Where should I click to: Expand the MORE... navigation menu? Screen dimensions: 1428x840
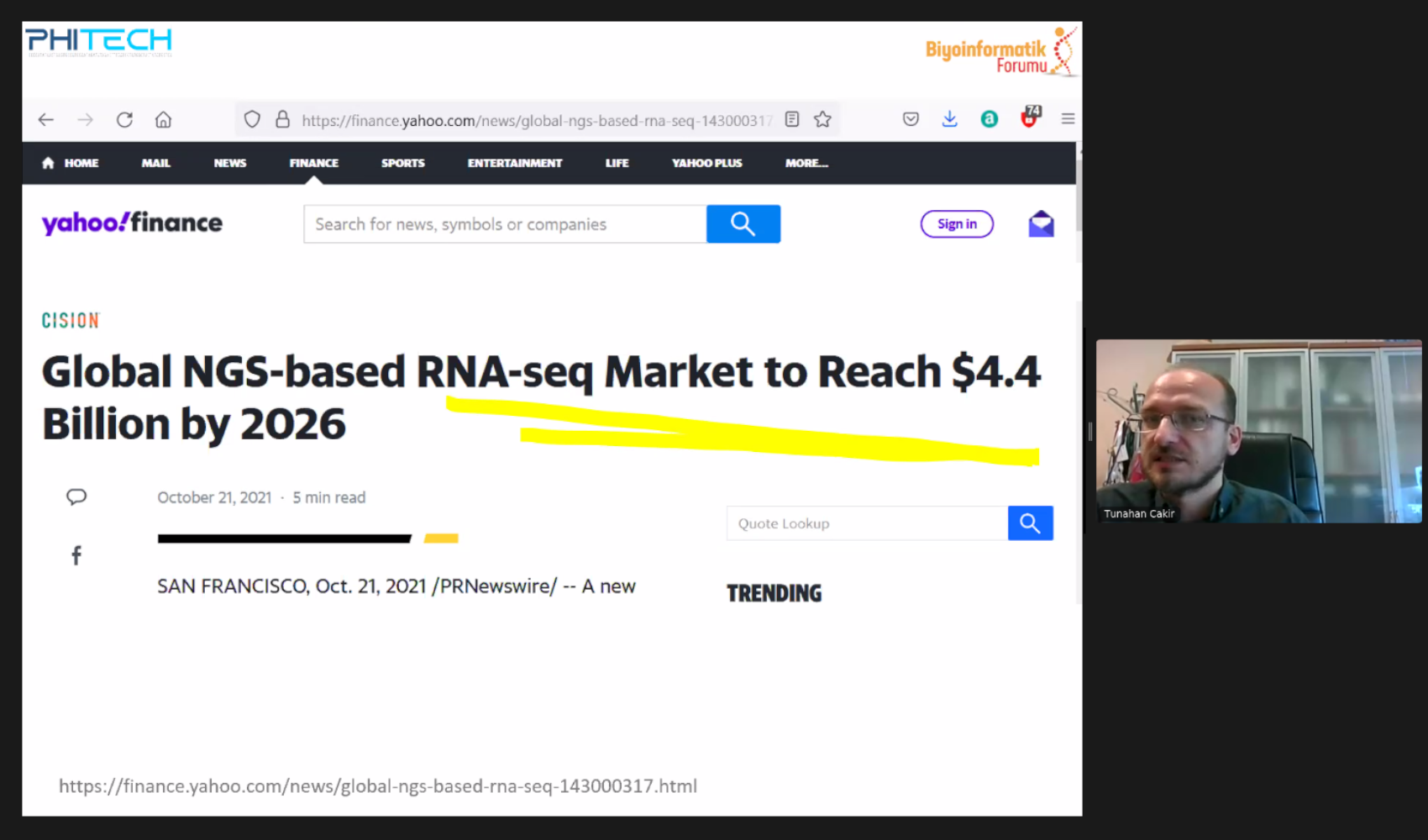click(806, 163)
